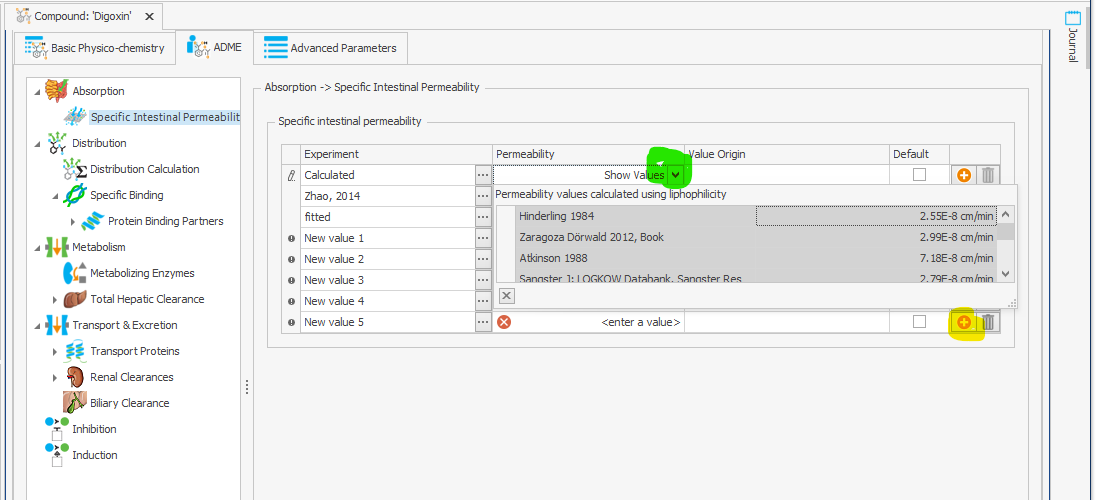1096x500 pixels.
Task: Click the plus icon in New value 5 row
Action: point(963,322)
